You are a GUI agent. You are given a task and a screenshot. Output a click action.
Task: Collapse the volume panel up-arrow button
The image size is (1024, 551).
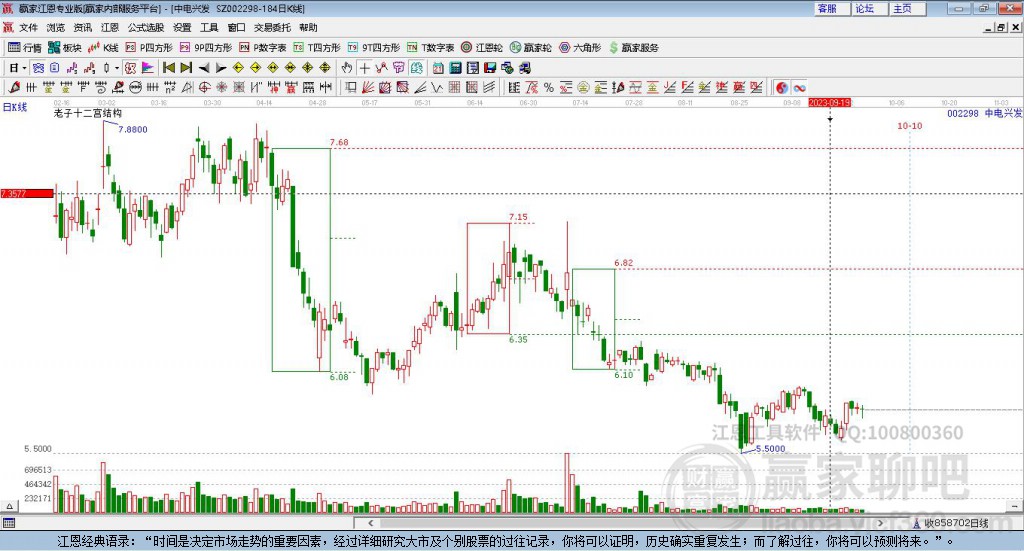click(x=9, y=506)
